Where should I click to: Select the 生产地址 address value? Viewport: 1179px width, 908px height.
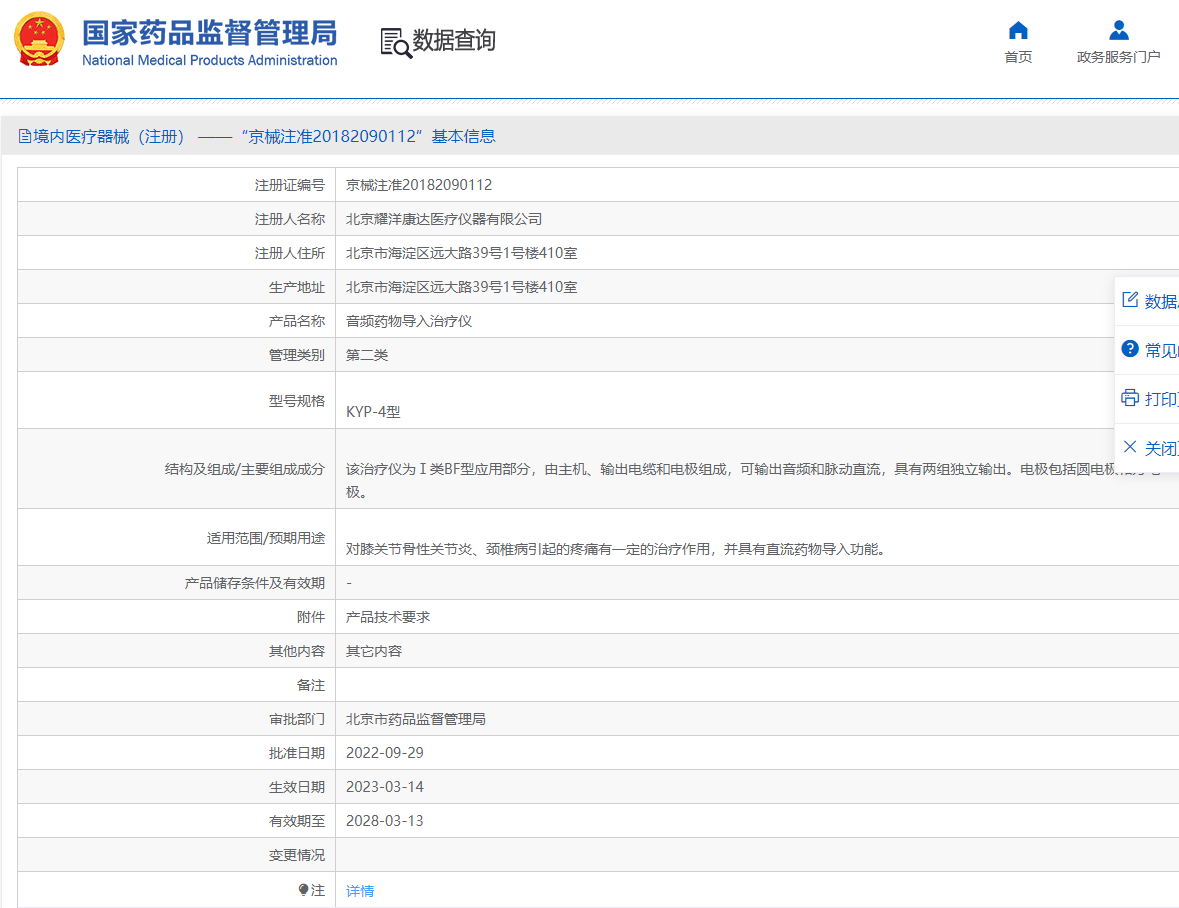pyautogui.click(x=462, y=287)
